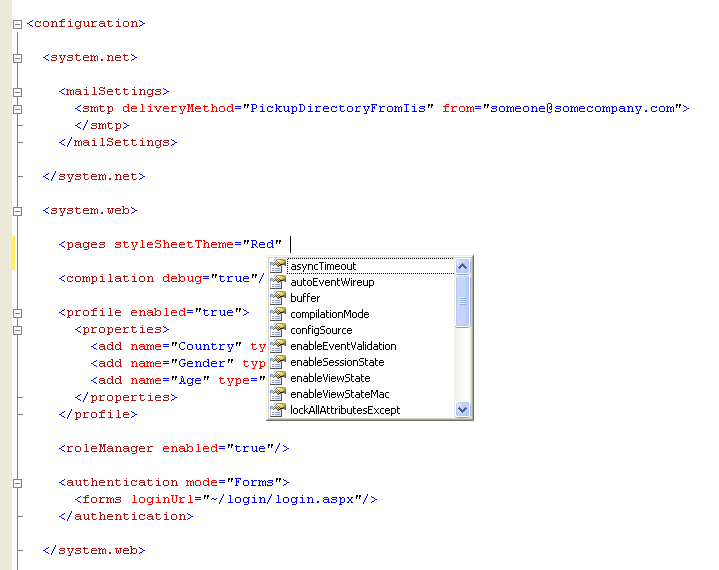Click the closing </system.net> tag
Viewport: 719px width, 570px height.
tap(94, 176)
